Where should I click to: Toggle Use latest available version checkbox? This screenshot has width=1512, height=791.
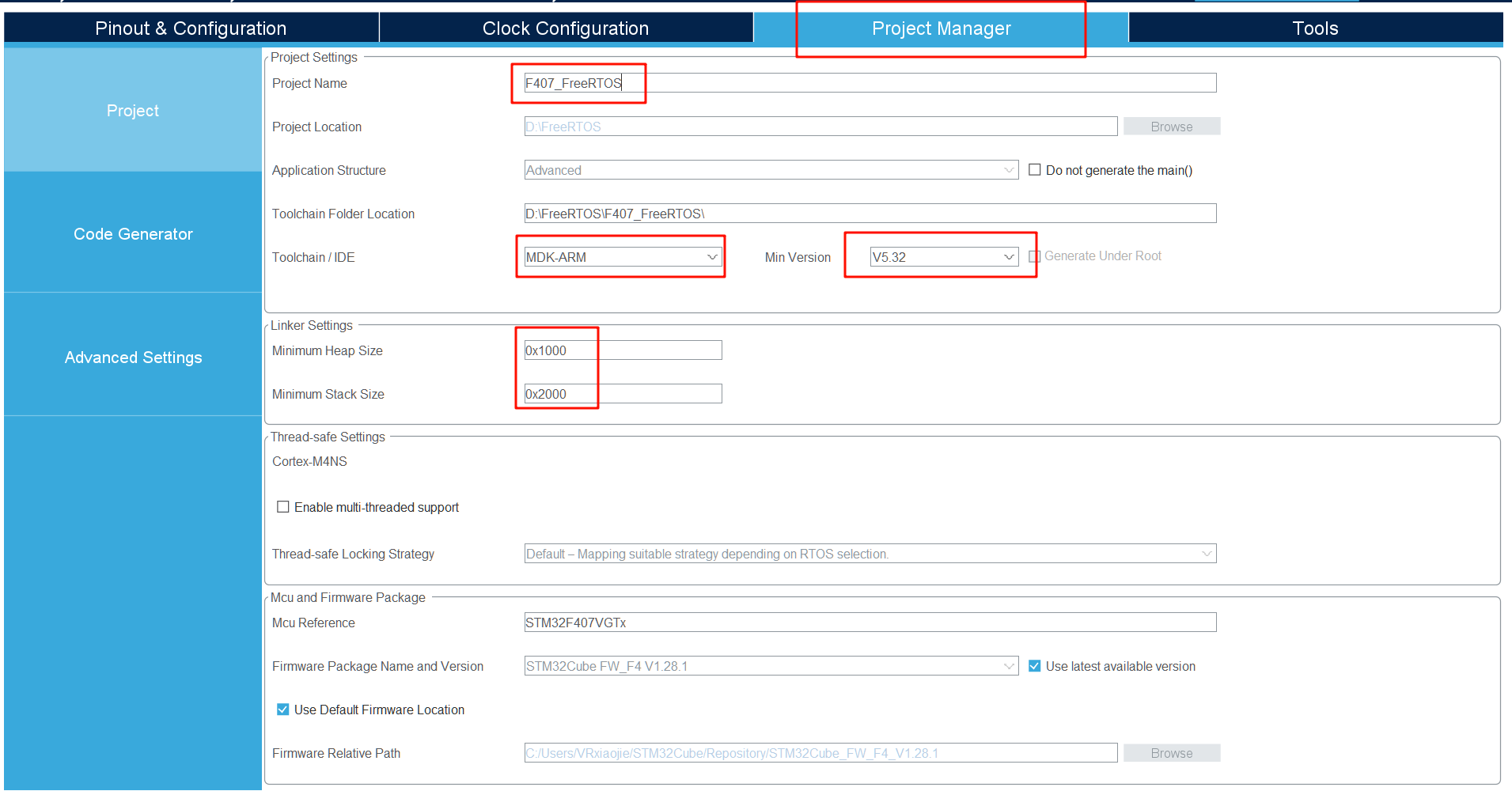(x=1034, y=666)
